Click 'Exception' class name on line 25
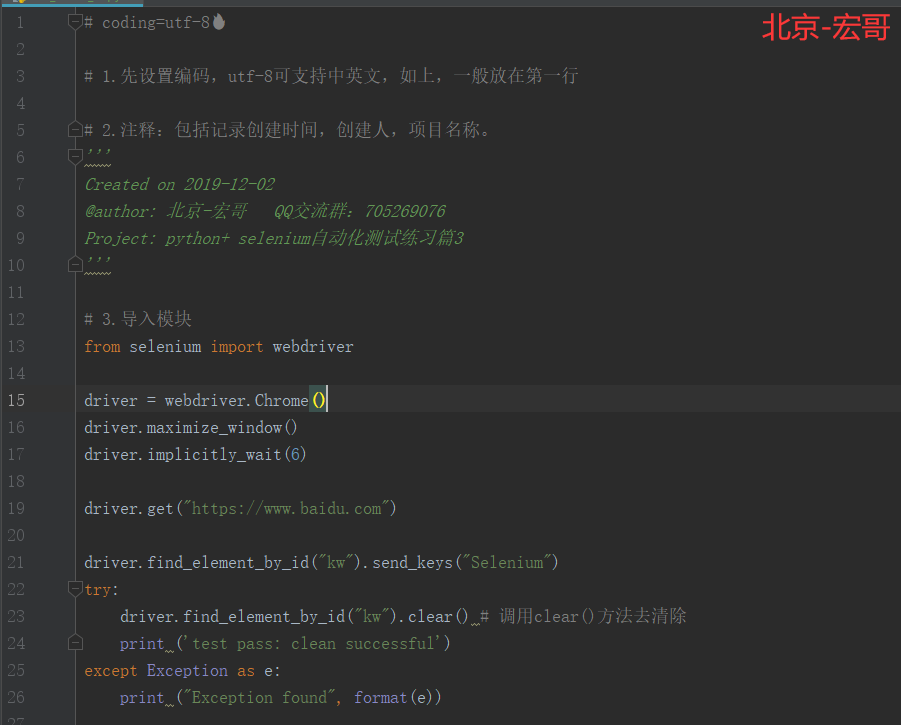Screen dimensions: 901x725 pos(187,671)
